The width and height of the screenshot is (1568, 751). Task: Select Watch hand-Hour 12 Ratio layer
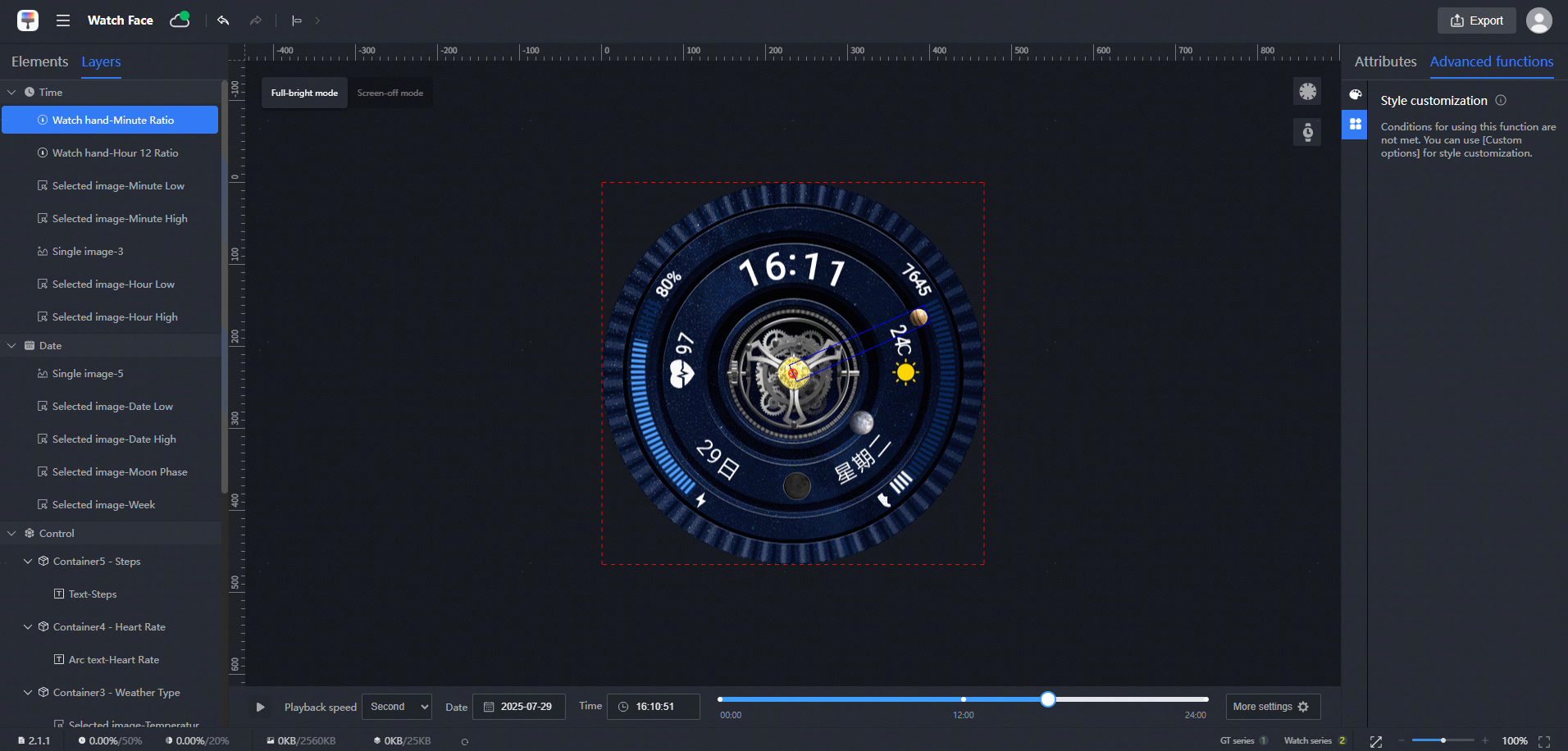110,153
